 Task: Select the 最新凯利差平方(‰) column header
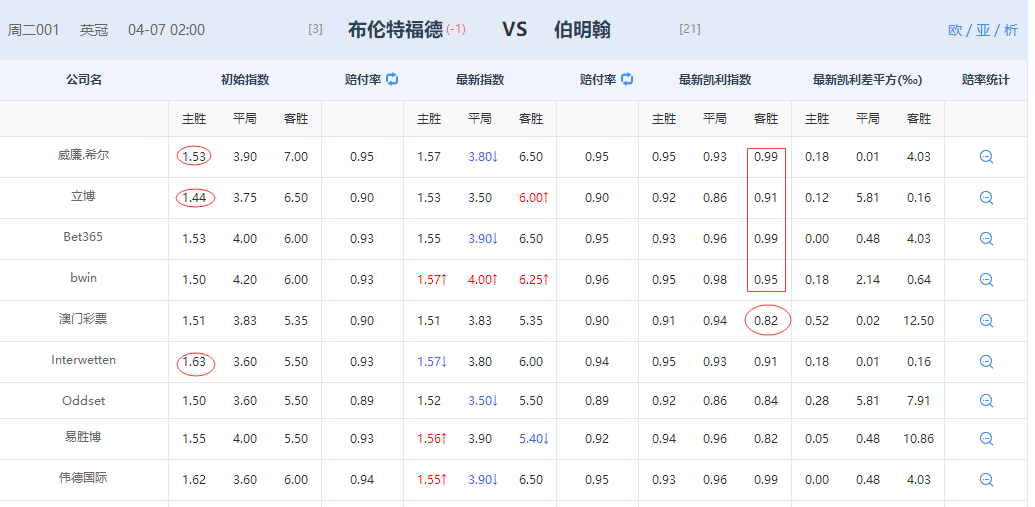coord(867,80)
